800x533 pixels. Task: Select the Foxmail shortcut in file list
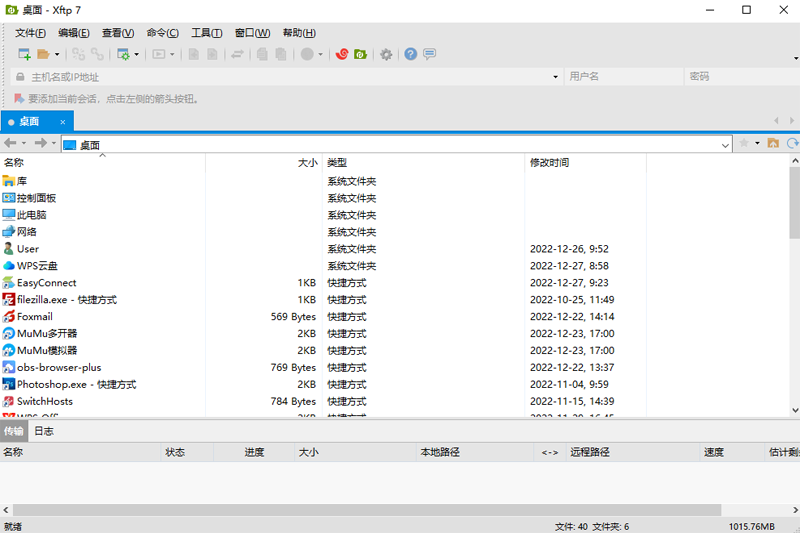coord(35,317)
